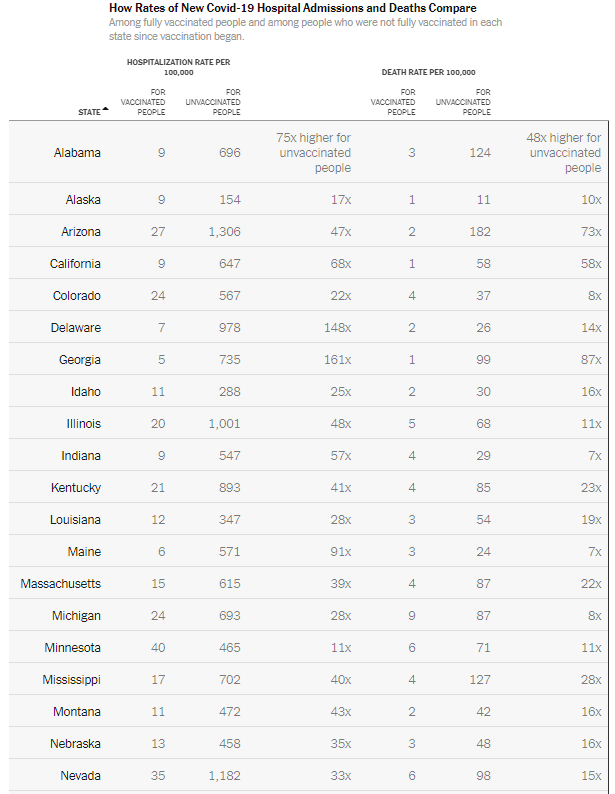Sort by death rate for unvaccinated people
Screen dimensions: 615x794
(x=463, y=102)
